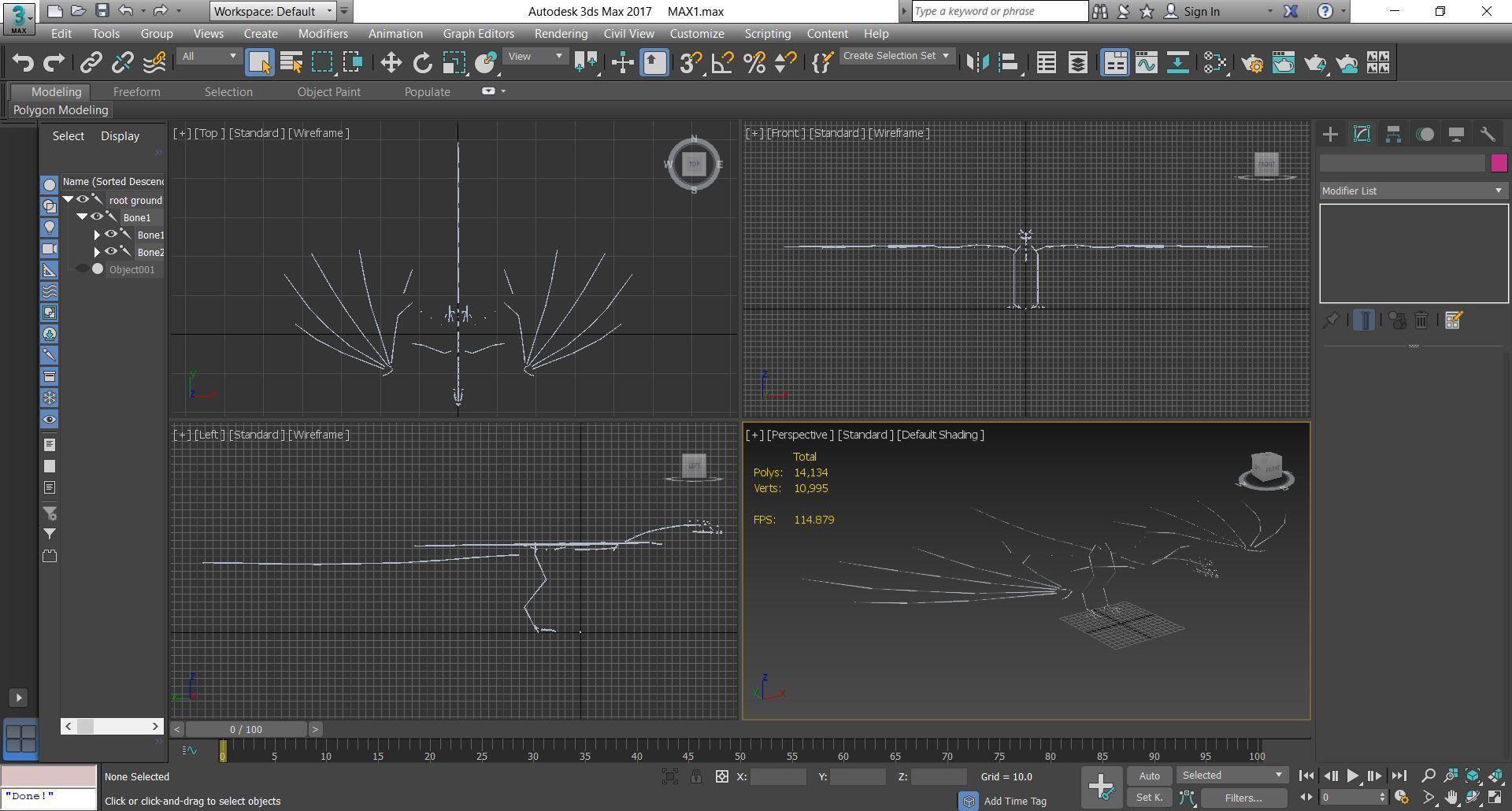Screen dimensions: 1512x811
Task: Click the Configure Modifier Sets icon
Action: [x=1454, y=320]
